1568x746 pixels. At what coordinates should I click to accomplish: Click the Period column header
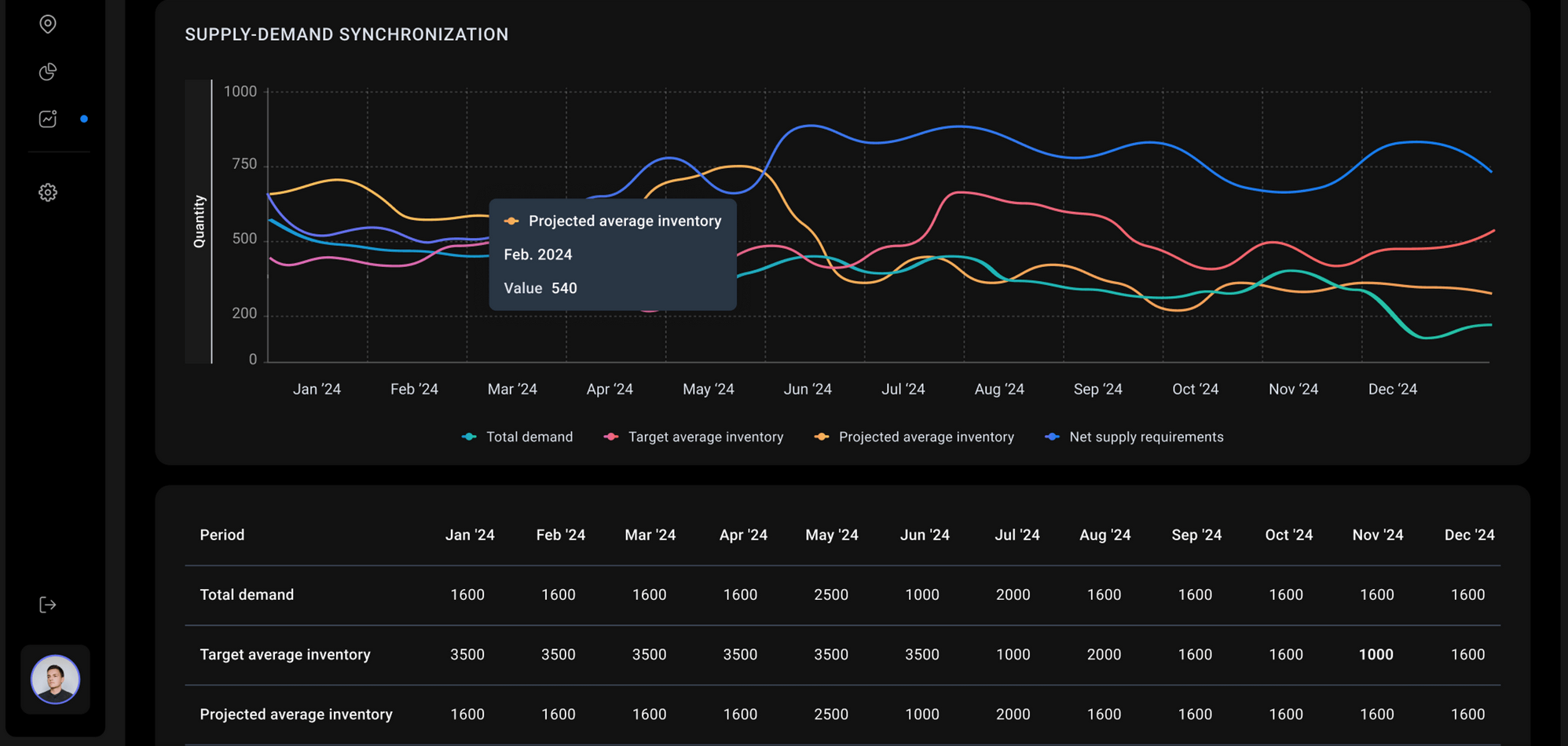click(222, 535)
